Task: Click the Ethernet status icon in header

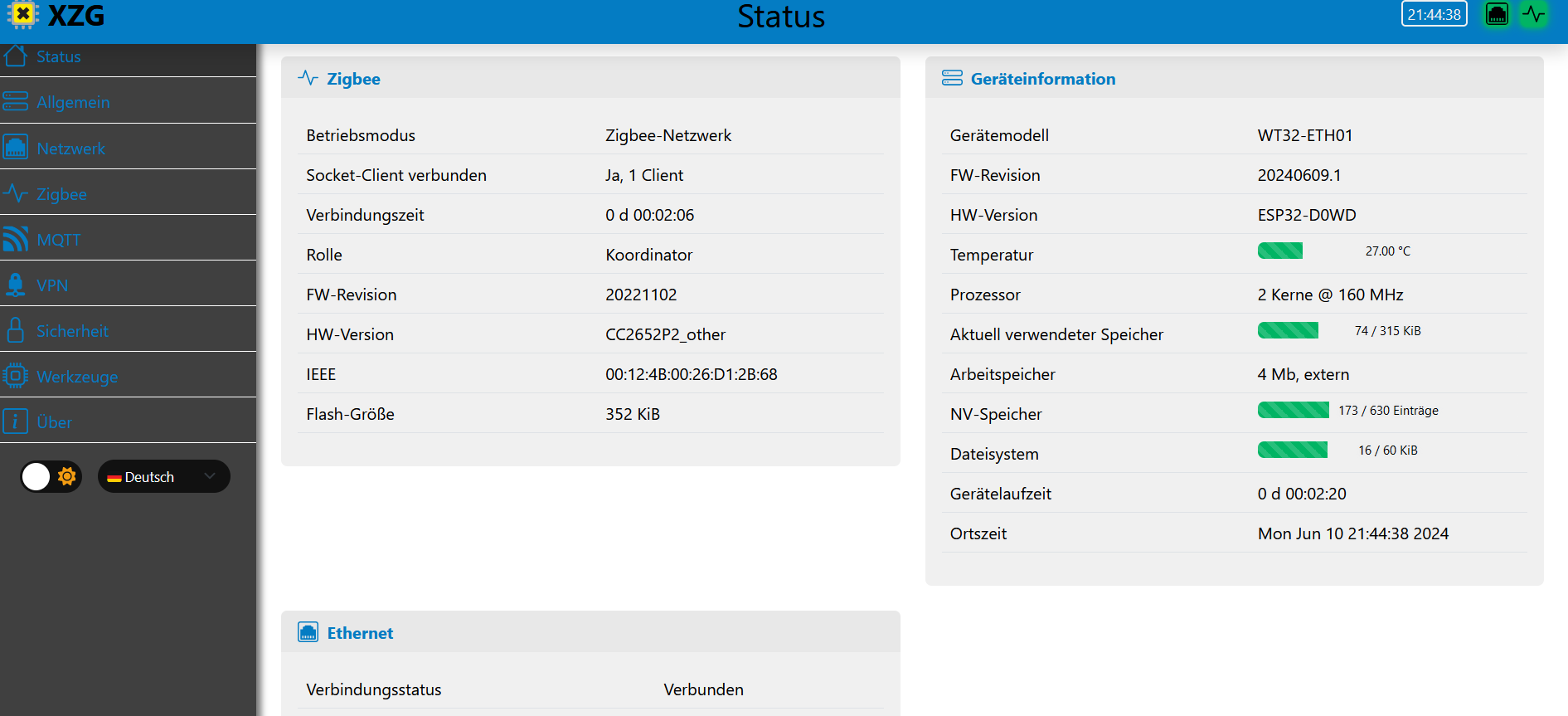Action: (1497, 14)
